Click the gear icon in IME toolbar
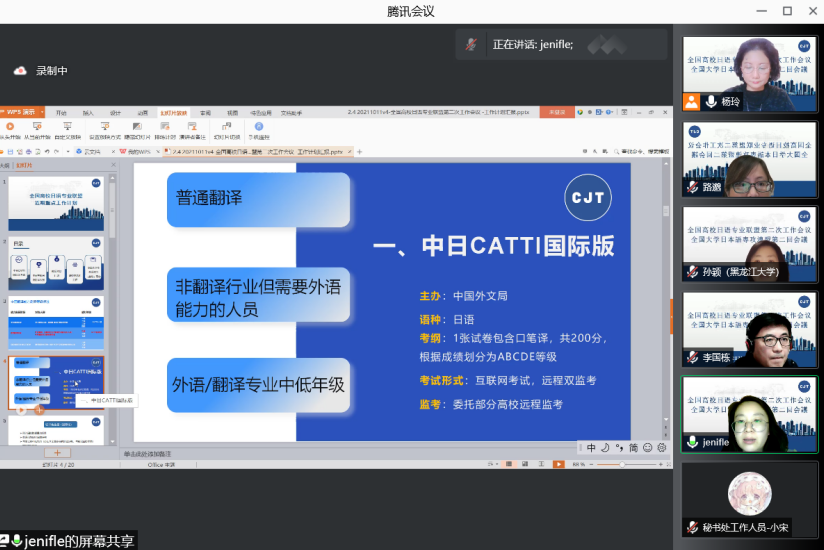The height and width of the screenshot is (550, 824). tap(662, 448)
